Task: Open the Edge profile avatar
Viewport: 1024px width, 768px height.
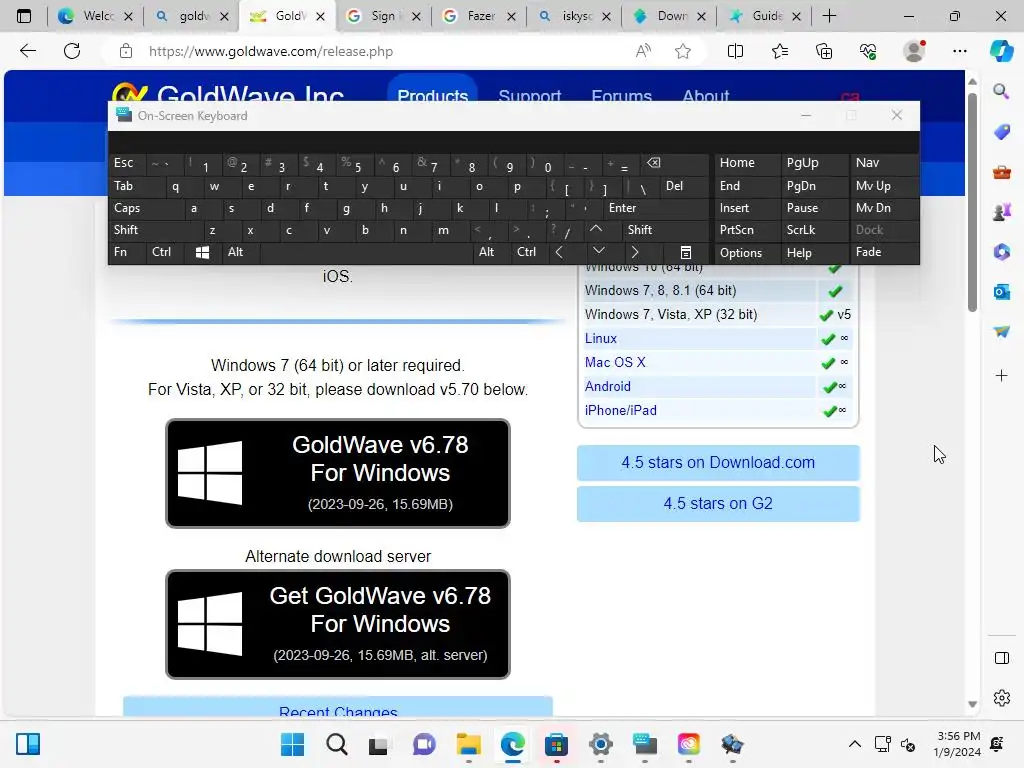Action: point(914,51)
